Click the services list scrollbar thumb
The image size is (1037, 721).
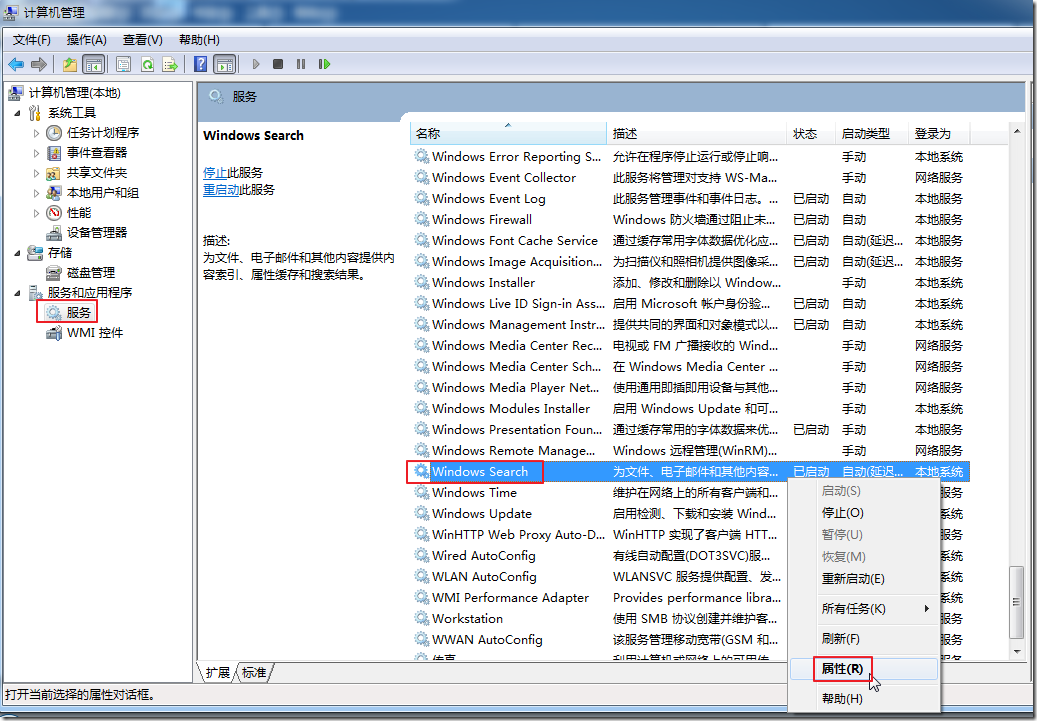click(1016, 602)
